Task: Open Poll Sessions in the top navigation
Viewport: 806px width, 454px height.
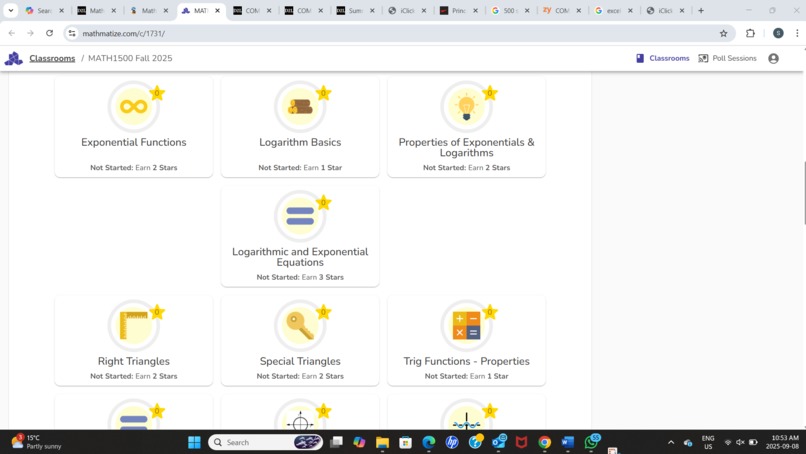Action: 727,59
